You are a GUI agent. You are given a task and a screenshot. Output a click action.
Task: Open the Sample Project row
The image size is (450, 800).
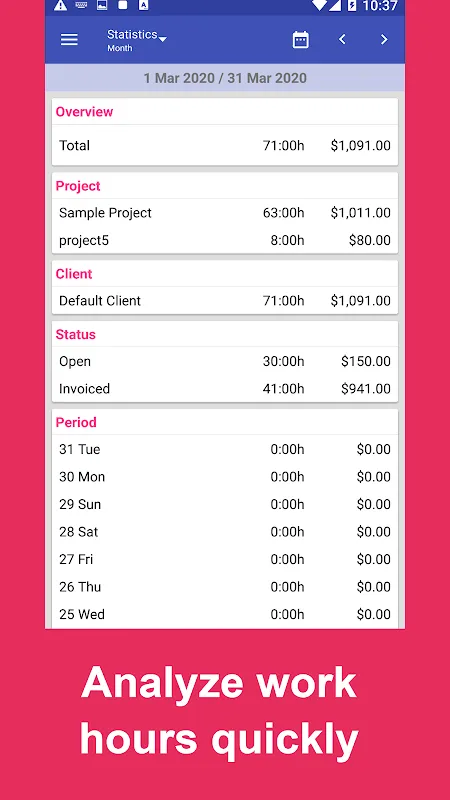225,213
